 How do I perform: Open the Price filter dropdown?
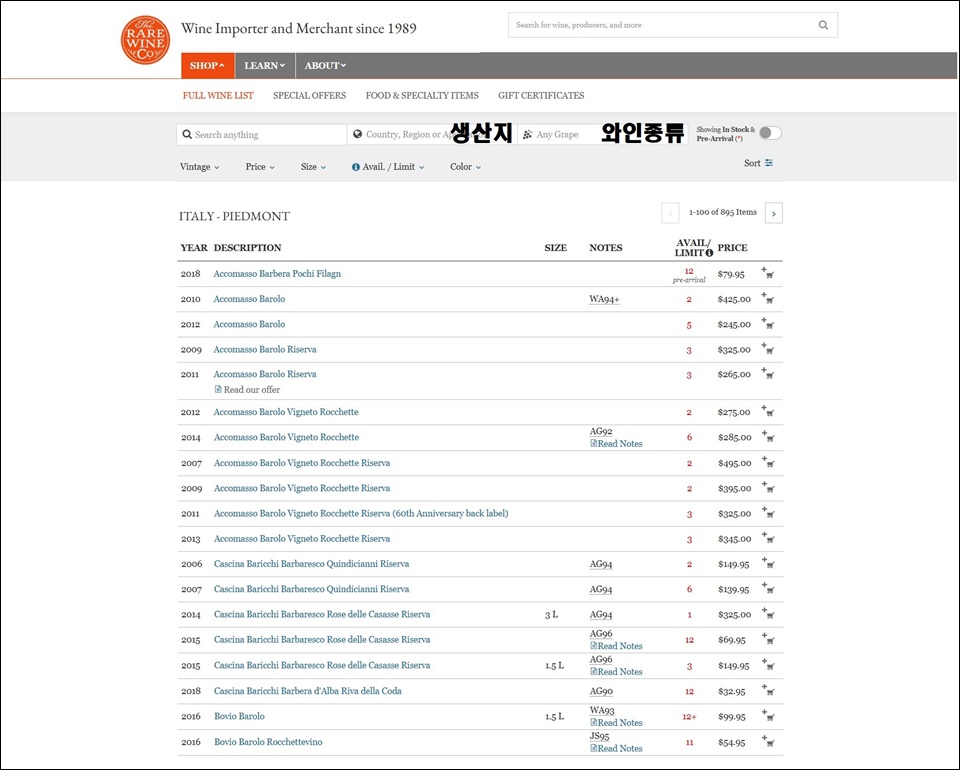(x=260, y=166)
